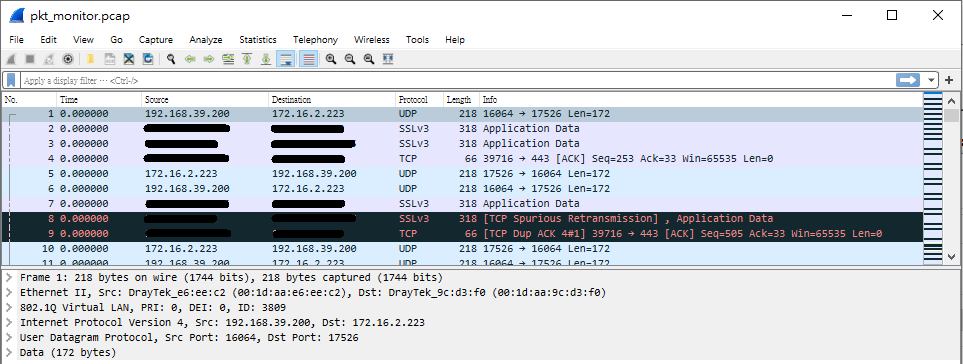963x364 pixels.
Task: Sort packets by the Protocol column header
Action: coord(419,99)
